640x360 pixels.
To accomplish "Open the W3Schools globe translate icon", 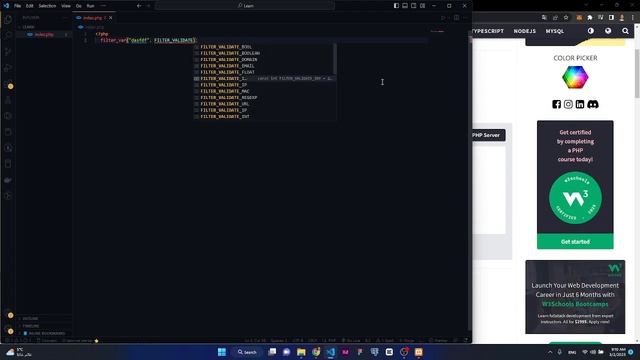I will point(608,31).
